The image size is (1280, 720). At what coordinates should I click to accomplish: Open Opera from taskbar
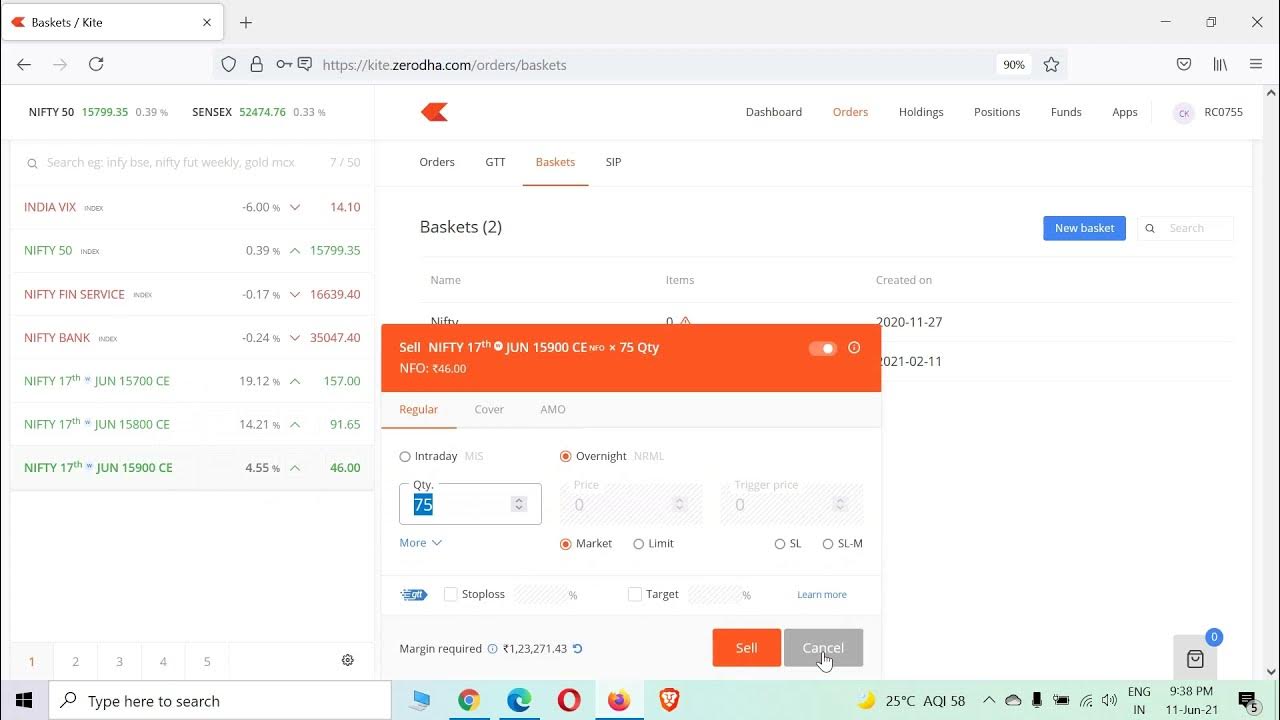[569, 701]
